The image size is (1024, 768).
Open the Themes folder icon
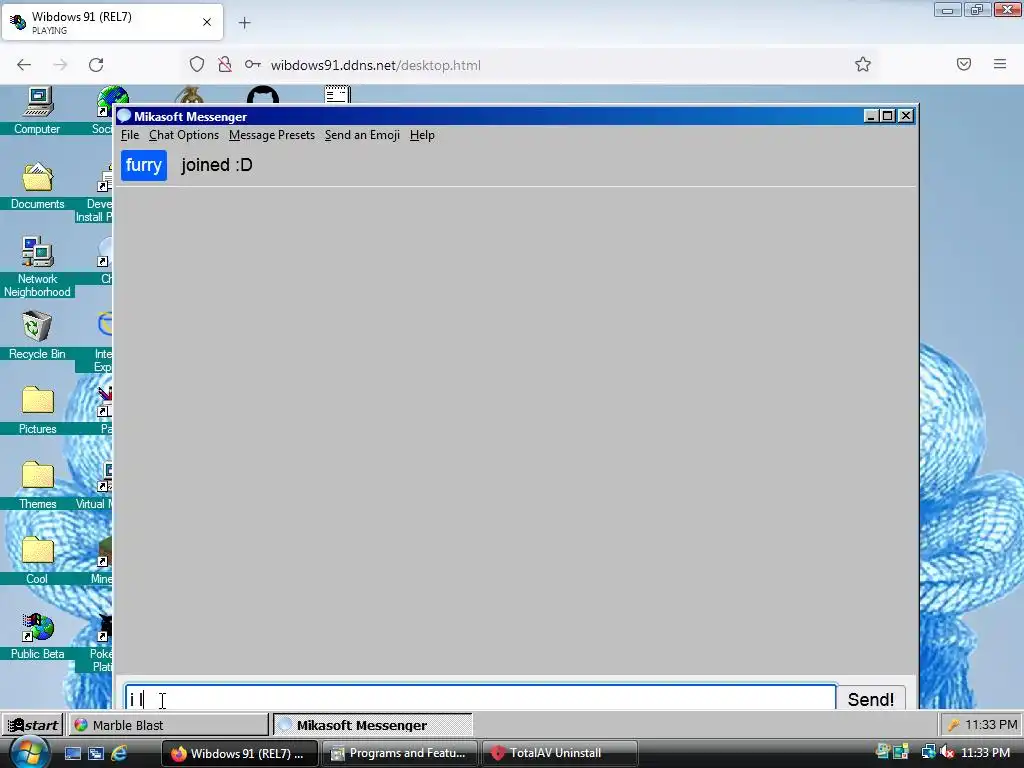(37, 485)
